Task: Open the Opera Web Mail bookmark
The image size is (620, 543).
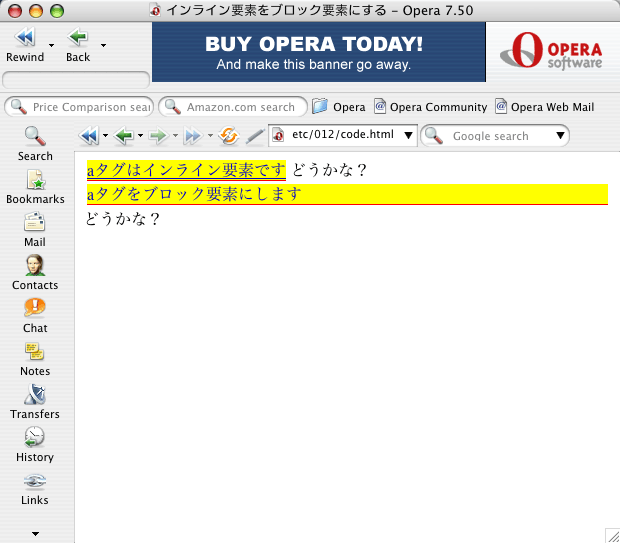Action: (544, 107)
